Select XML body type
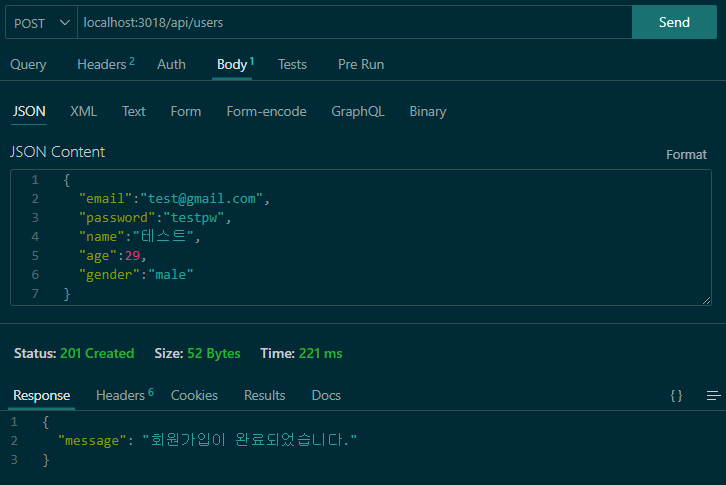The image size is (726, 485). (x=83, y=111)
